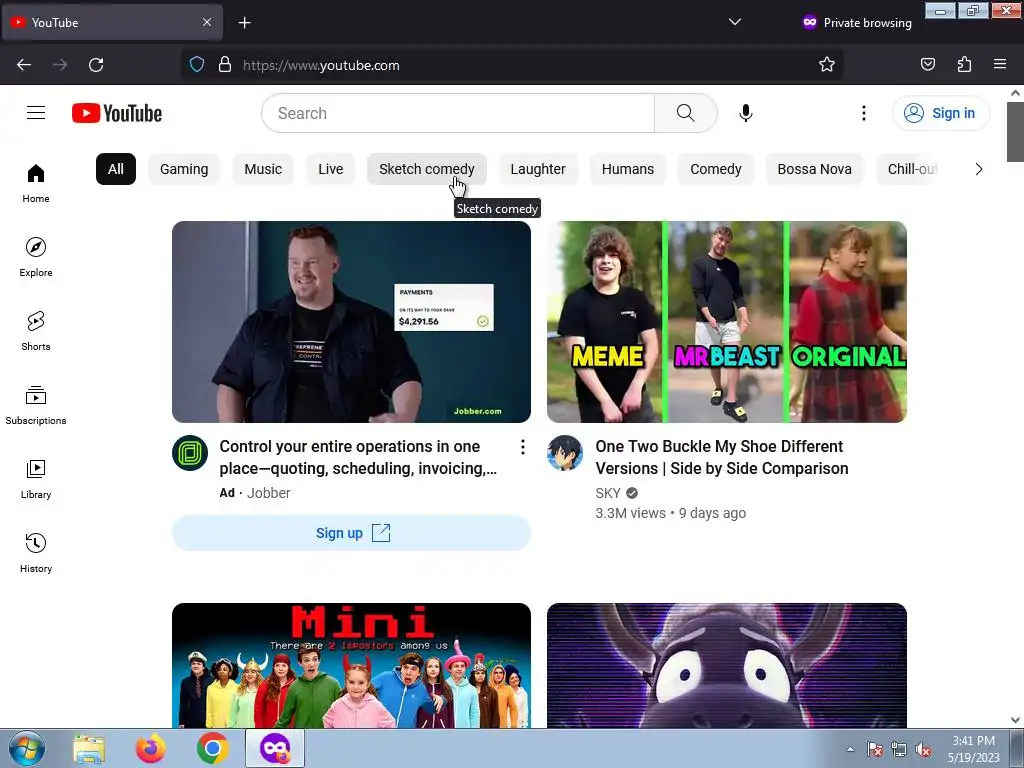This screenshot has height=768, width=1024.
Task: Open the tracking protection shield icon
Action: 197,65
